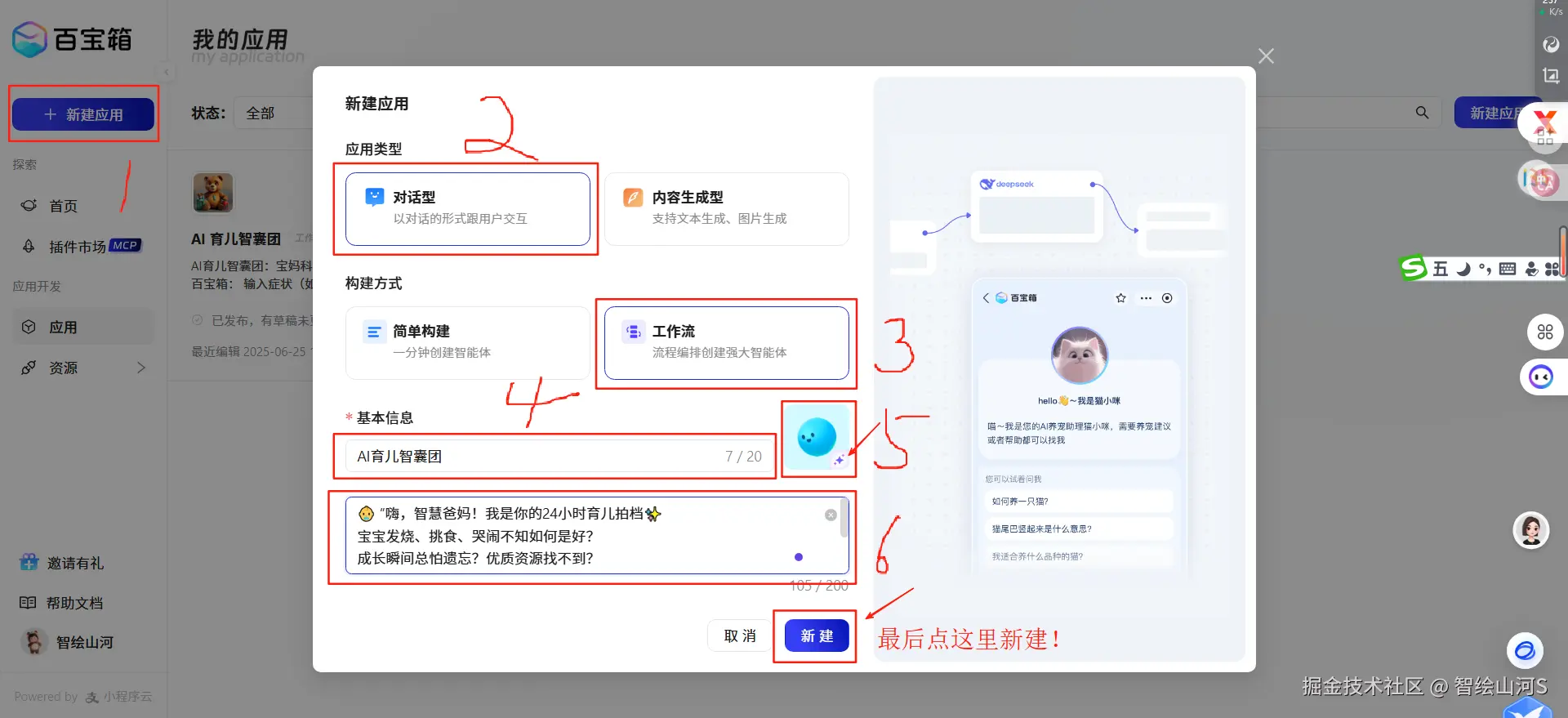Click the preview three-dots more icon
The height and width of the screenshot is (718, 1568).
point(1146,298)
